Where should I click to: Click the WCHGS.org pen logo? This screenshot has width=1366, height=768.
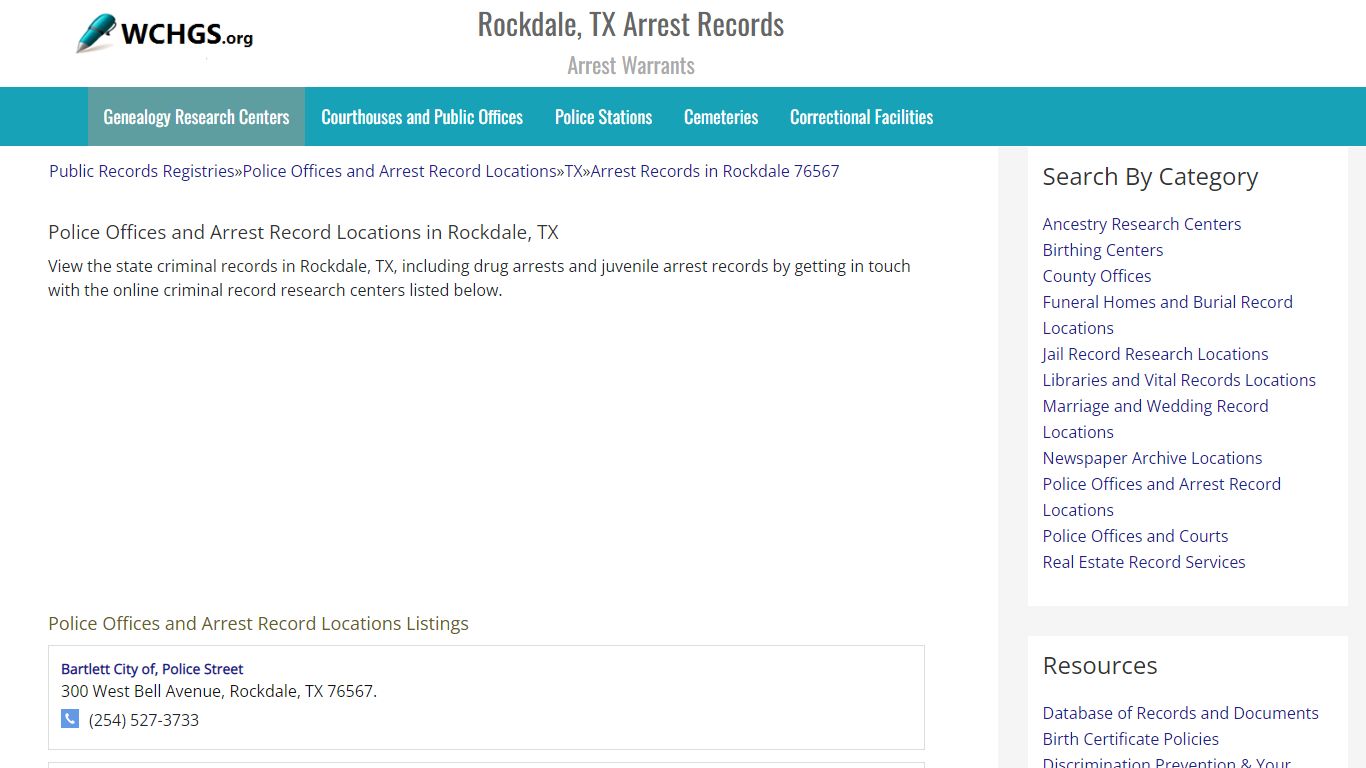point(165,34)
